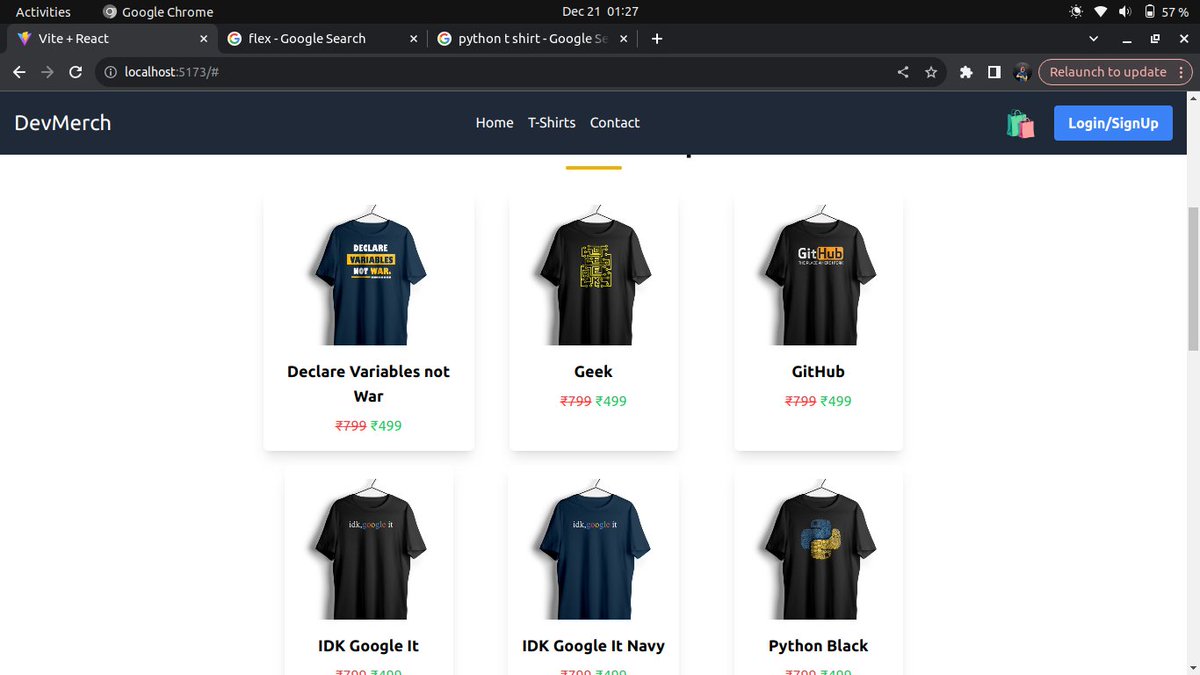Close the flex - Google Search tab
Viewport: 1200px width, 675px height.
(414, 39)
